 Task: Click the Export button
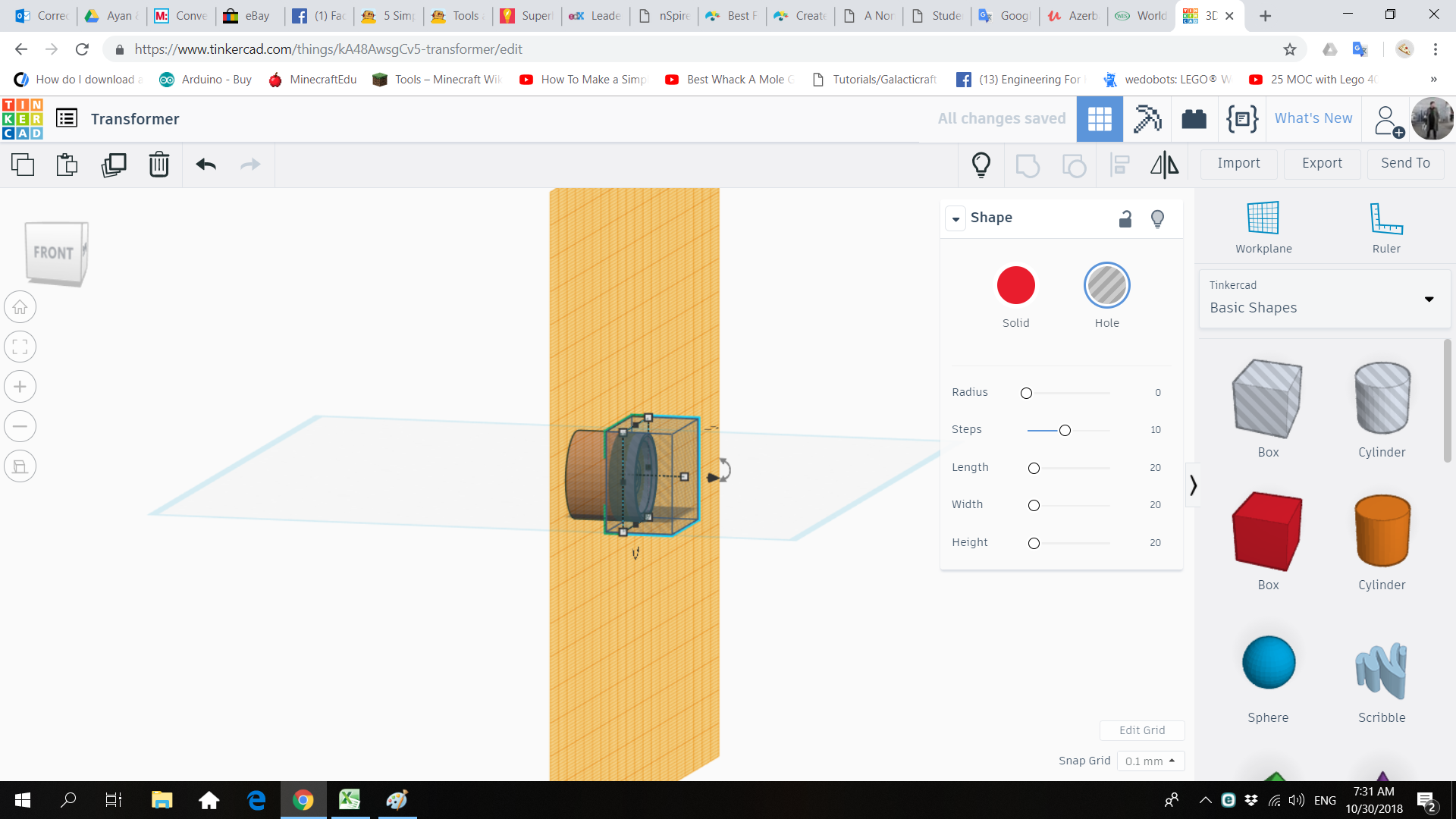tap(1321, 164)
